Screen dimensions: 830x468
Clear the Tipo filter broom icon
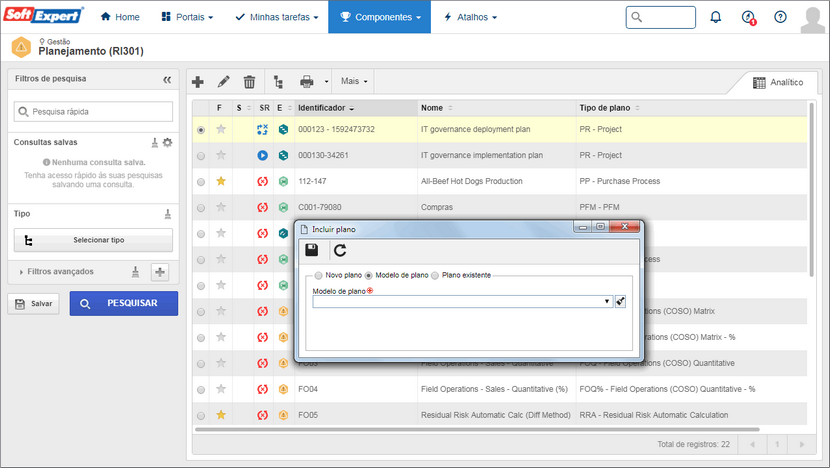(167, 214)
